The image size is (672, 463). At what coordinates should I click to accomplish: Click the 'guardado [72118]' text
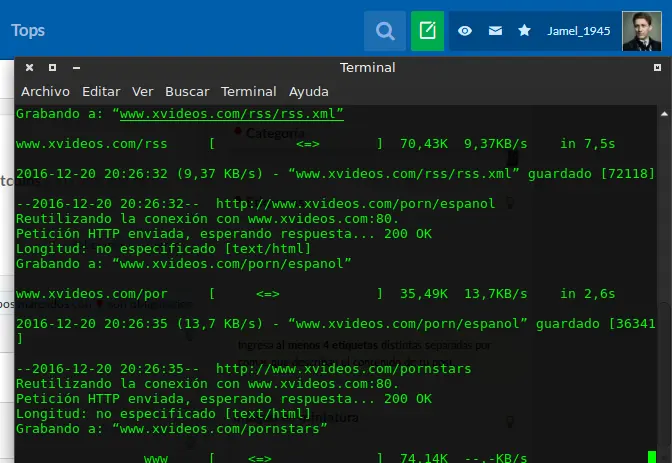point(591,174)
